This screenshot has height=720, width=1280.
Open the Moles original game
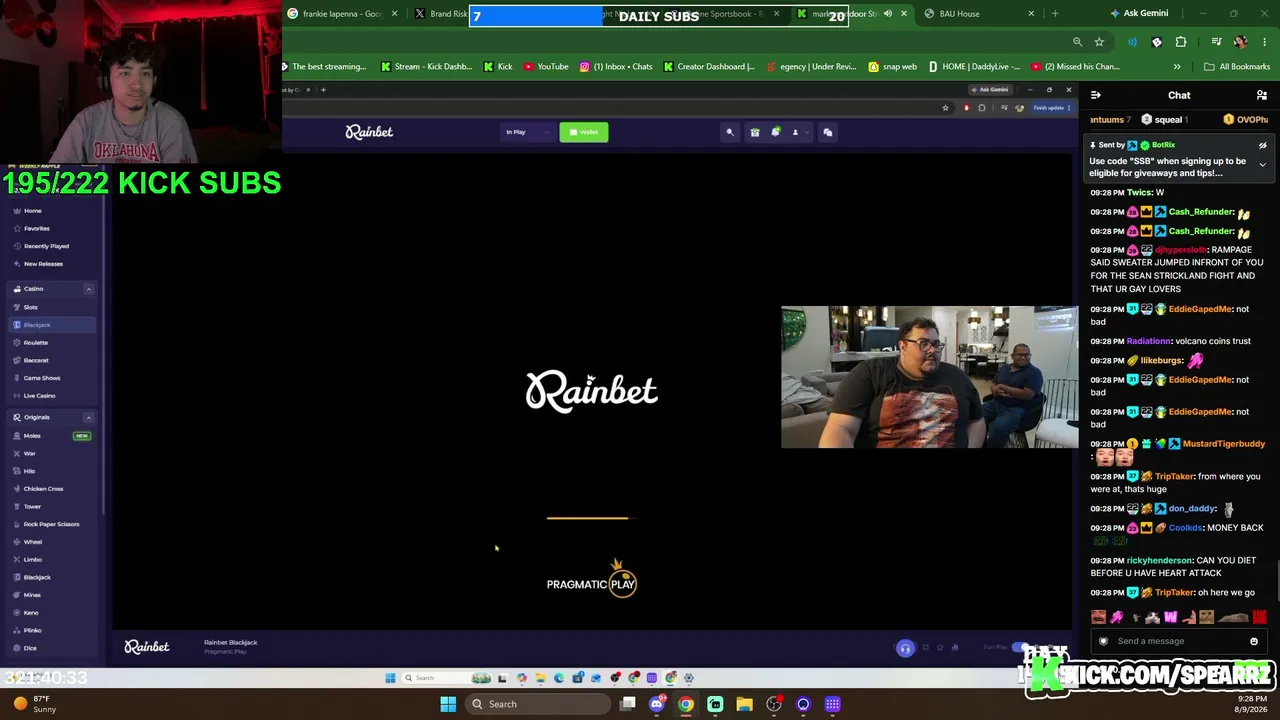[x=32, y=436]
